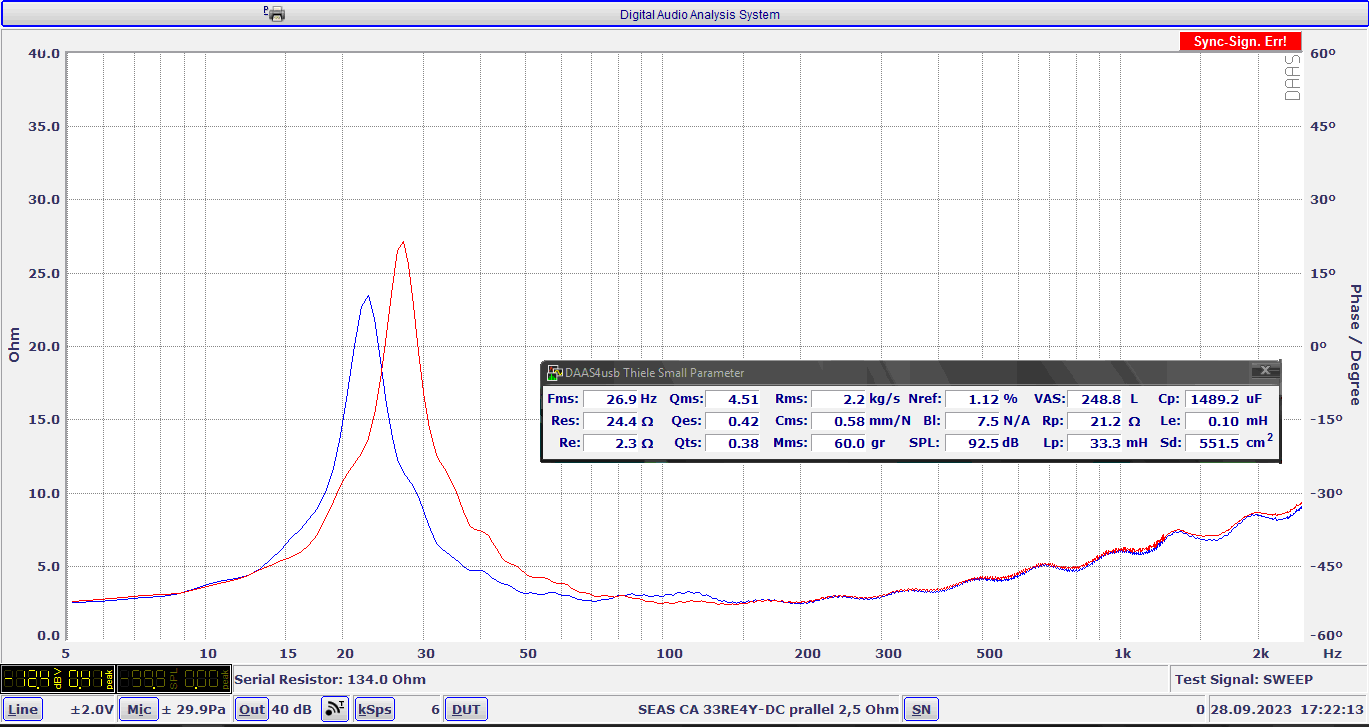Image resolution: width=1369 pixels, height=727 pixels.
Task: Close the Thiele Small Parameter window
Action: pyautogui.click(x=1265, y=371)
